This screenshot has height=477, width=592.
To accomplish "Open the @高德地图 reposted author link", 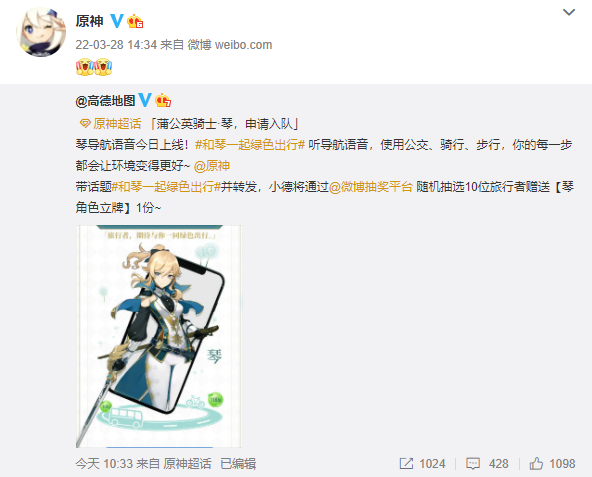I will pos(105,101).
